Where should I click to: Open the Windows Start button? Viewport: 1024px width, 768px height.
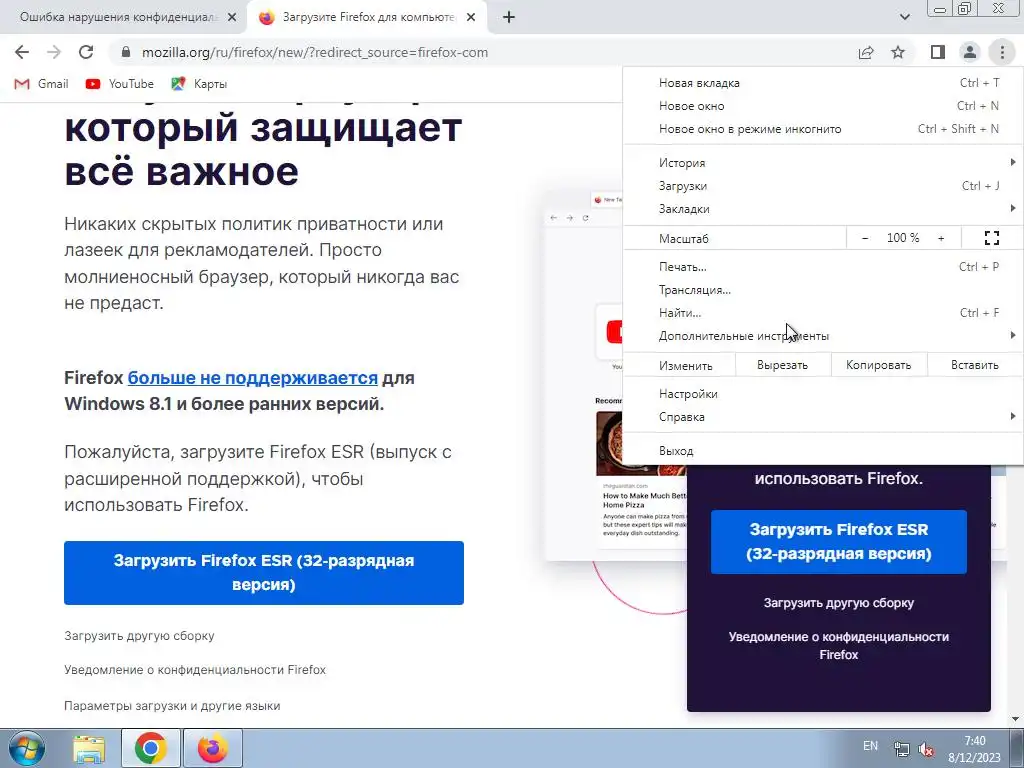click(x=27, y=748)
